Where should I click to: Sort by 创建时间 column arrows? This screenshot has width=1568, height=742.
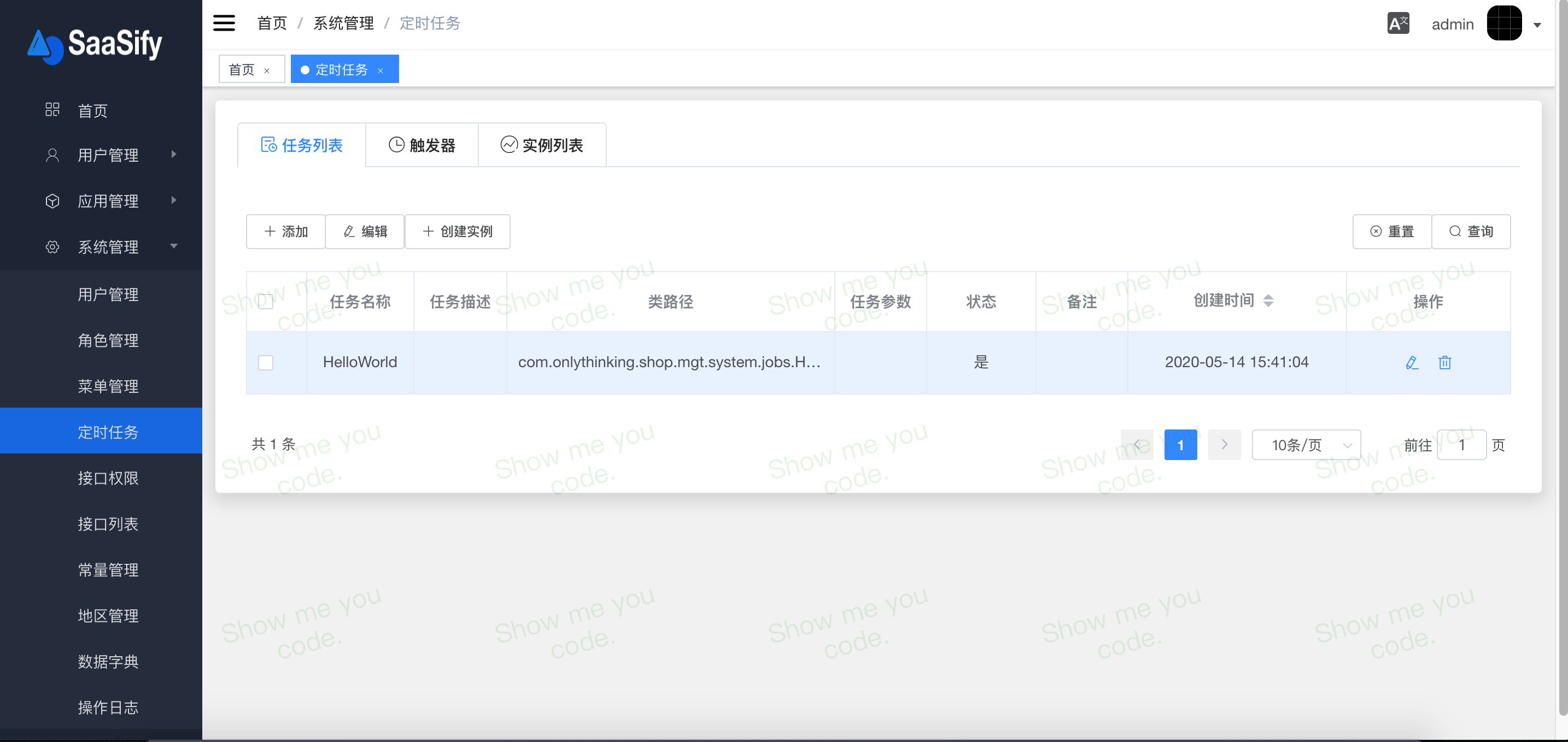[x=1268, y=301]
